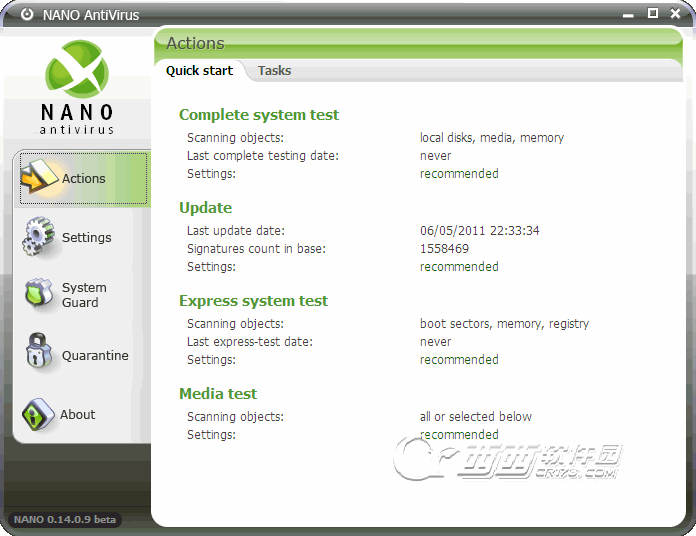Click 'local disks, media, memory' value
696x536 pixels.
point(492,138)
